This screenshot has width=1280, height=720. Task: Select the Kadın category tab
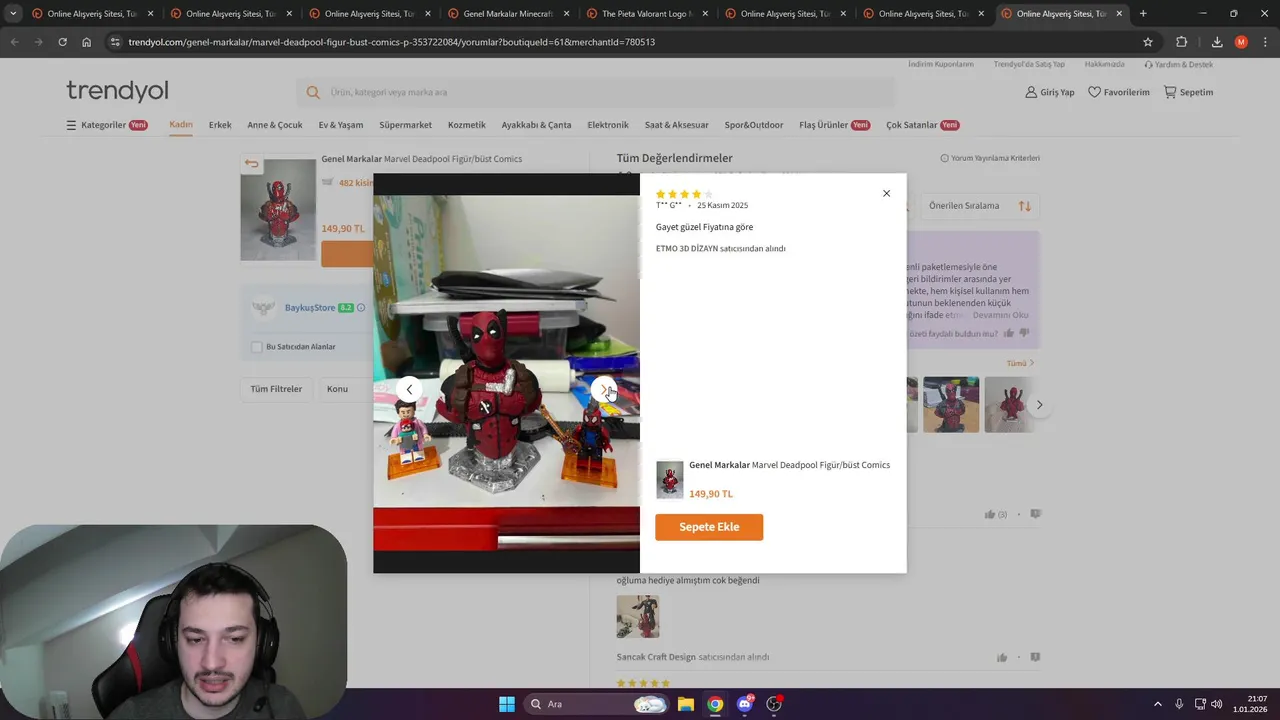[181, 125]
